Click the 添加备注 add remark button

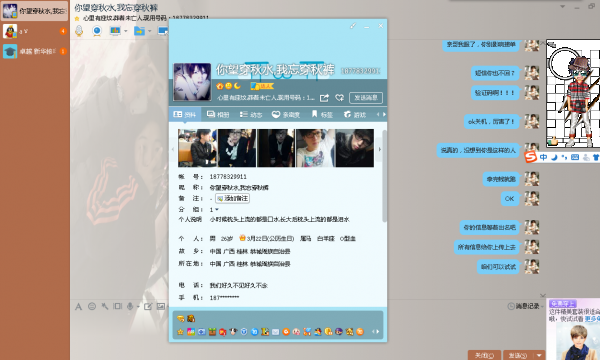tap(233, 199)
